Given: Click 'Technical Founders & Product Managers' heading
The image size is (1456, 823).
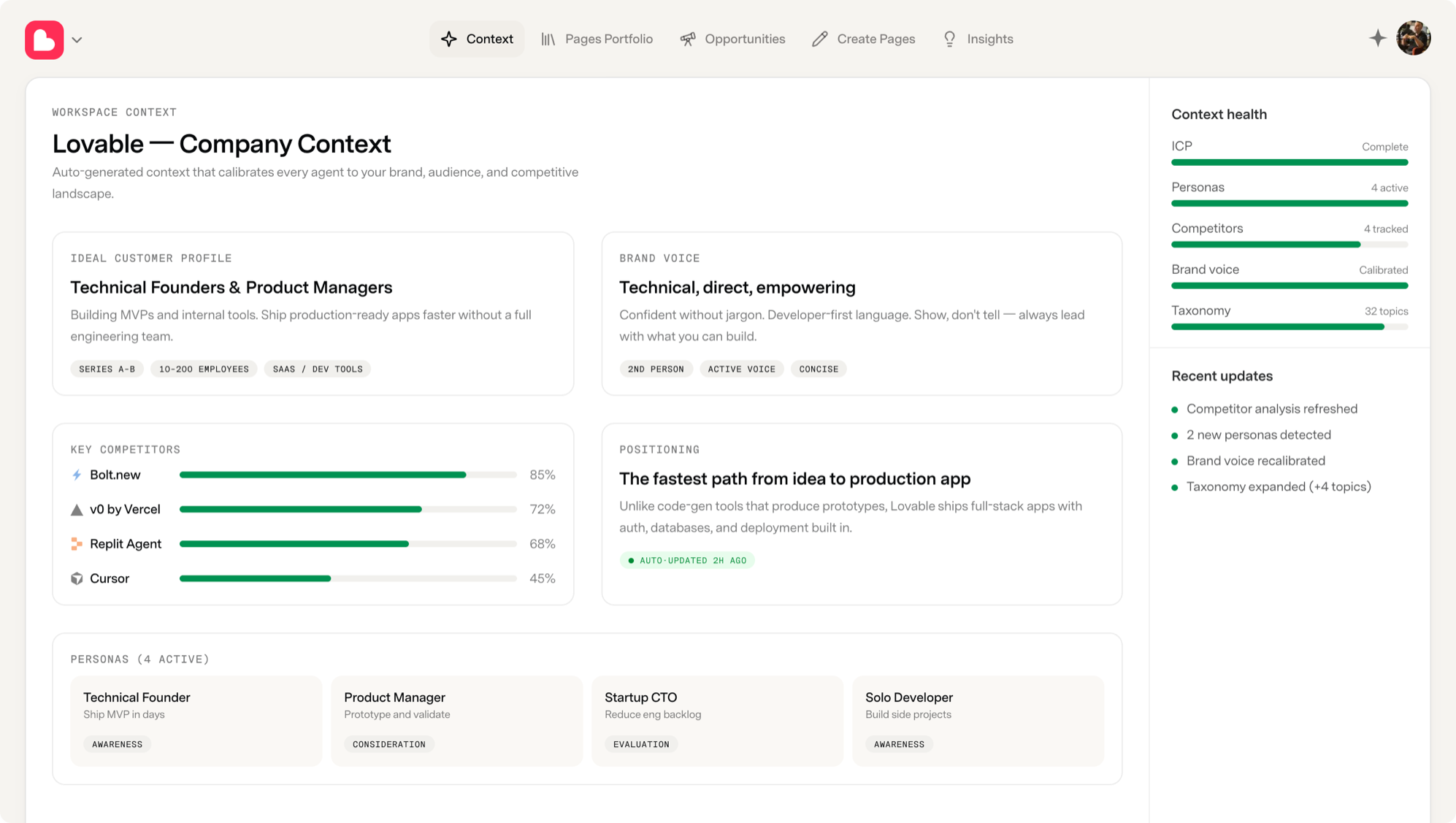Looking at the screenshot, I should (231, 288).
